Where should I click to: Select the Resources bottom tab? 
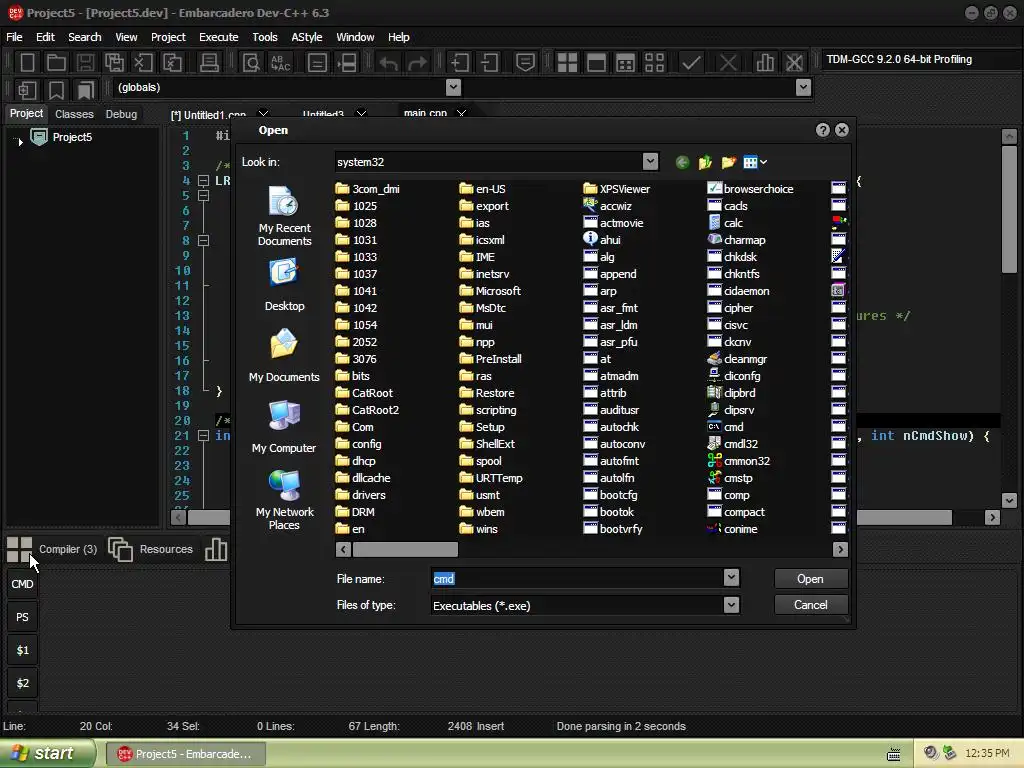[151, 549]
